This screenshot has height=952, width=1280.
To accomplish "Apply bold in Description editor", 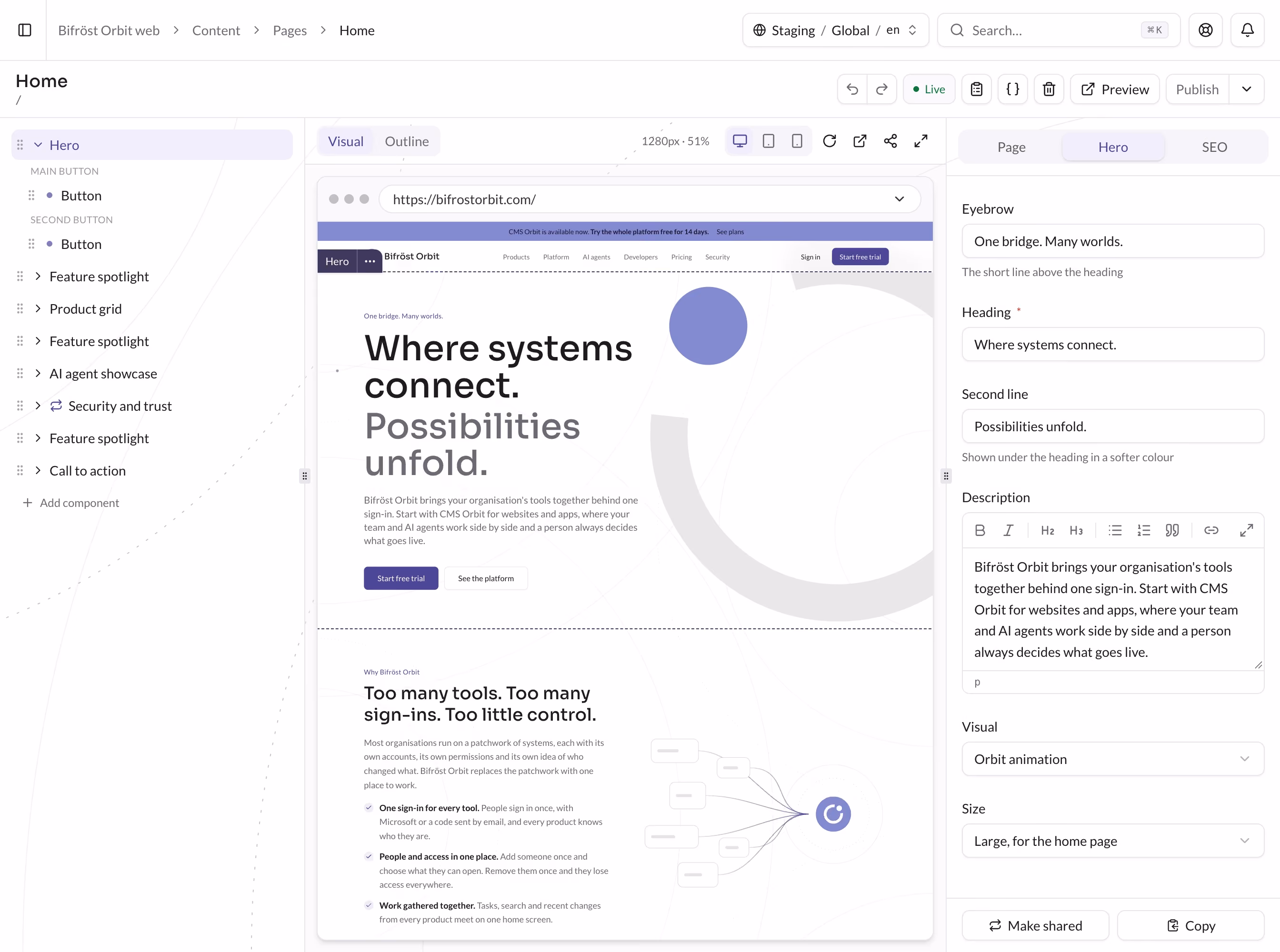I will 980,530.
